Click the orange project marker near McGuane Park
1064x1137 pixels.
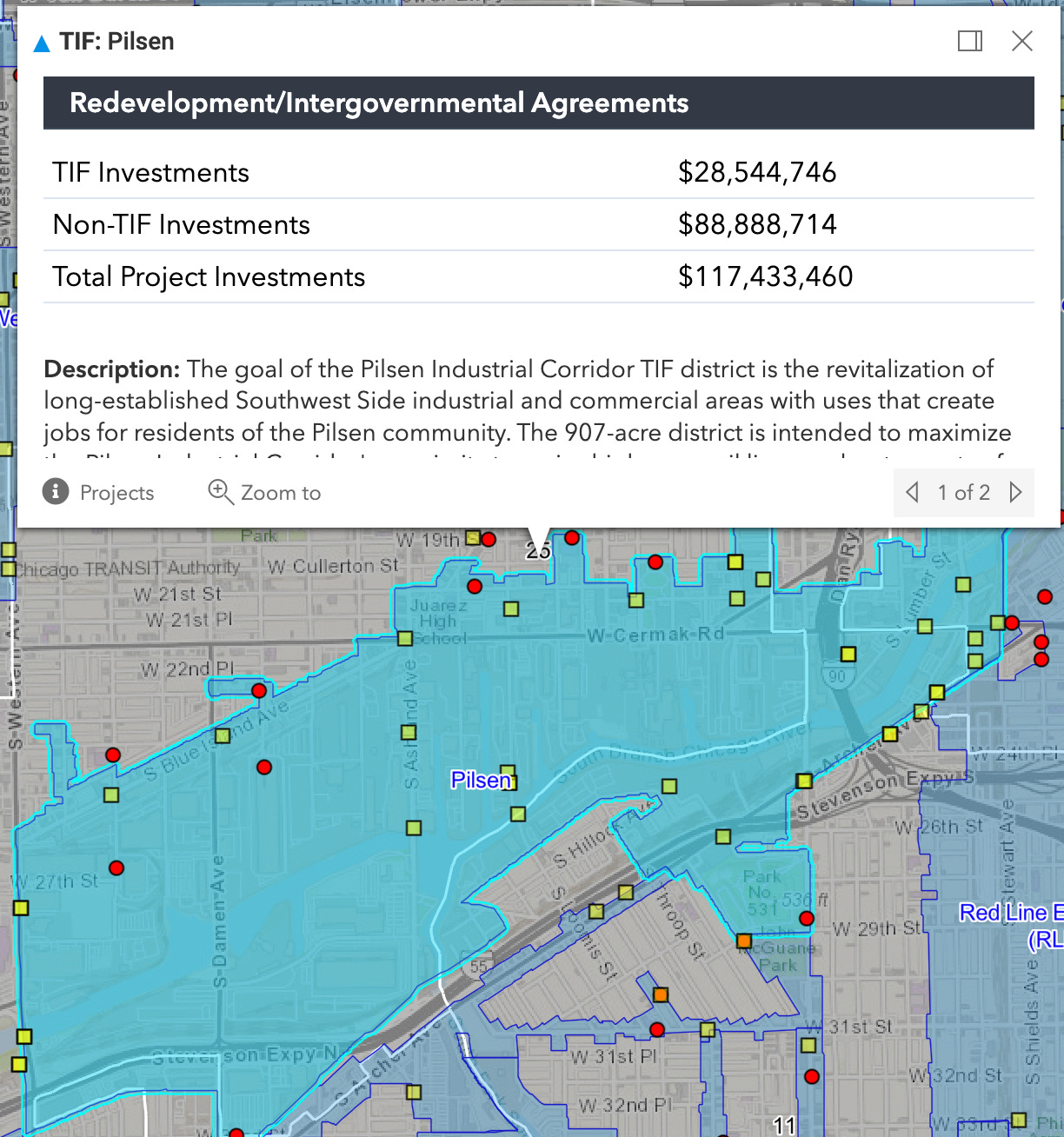coord(744,941)
